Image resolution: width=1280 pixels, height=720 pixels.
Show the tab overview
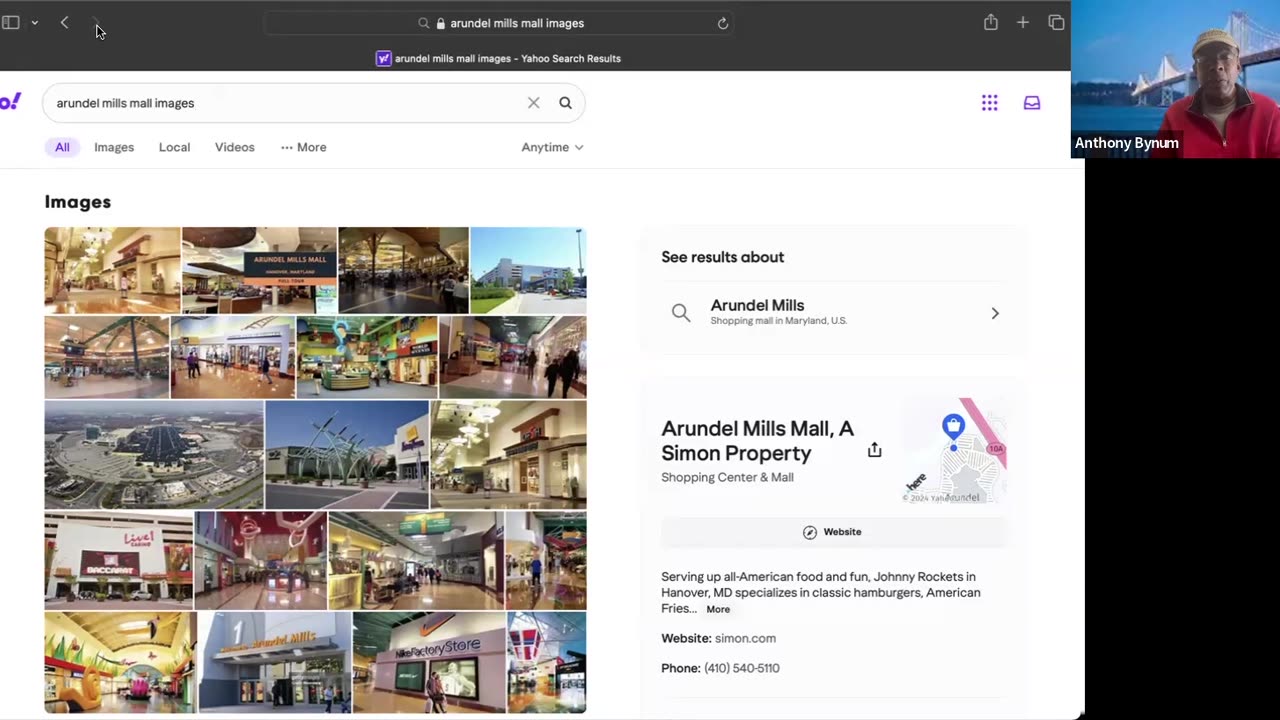[1056, 22]
